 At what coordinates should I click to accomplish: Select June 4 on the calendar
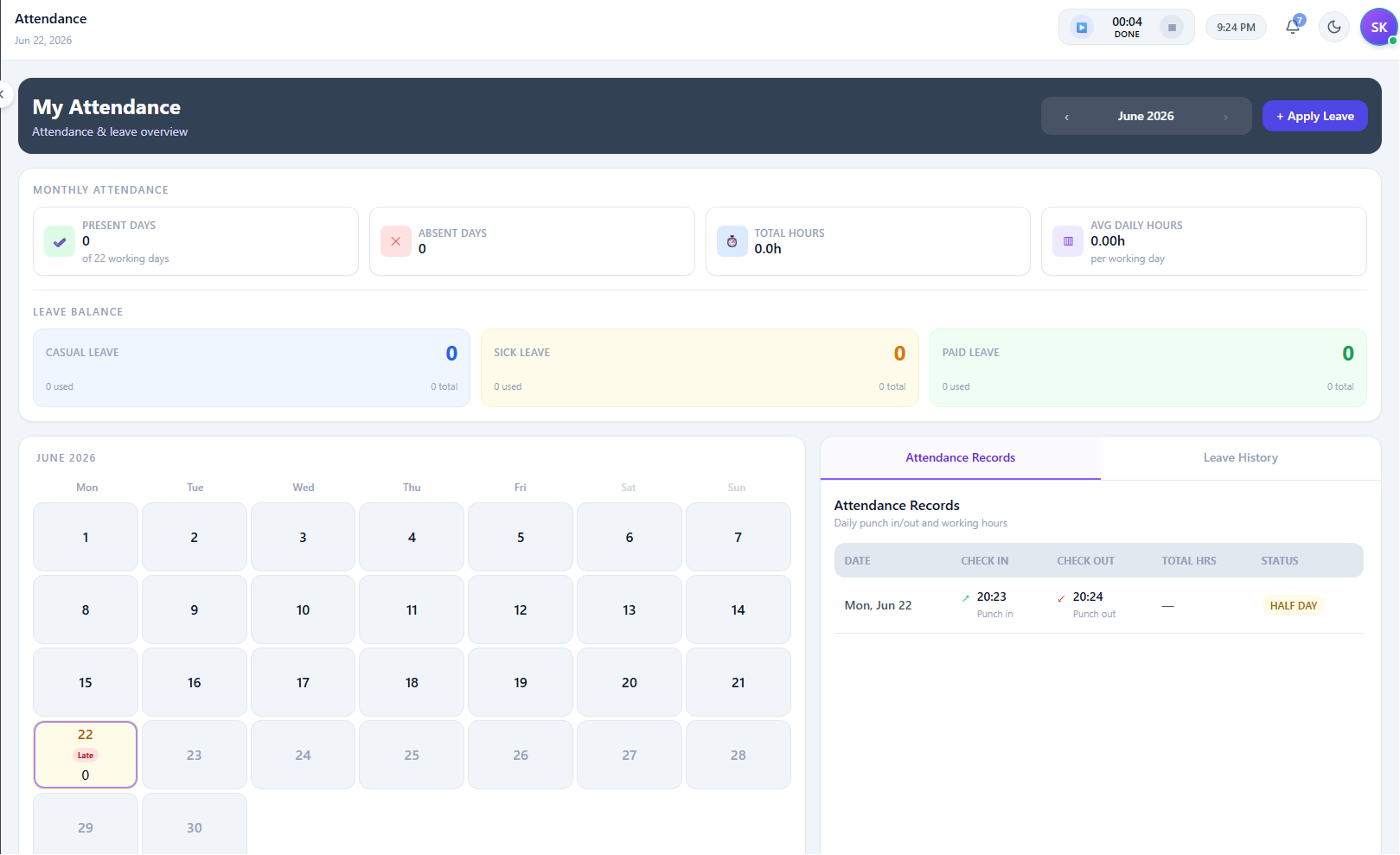[412, 537]
